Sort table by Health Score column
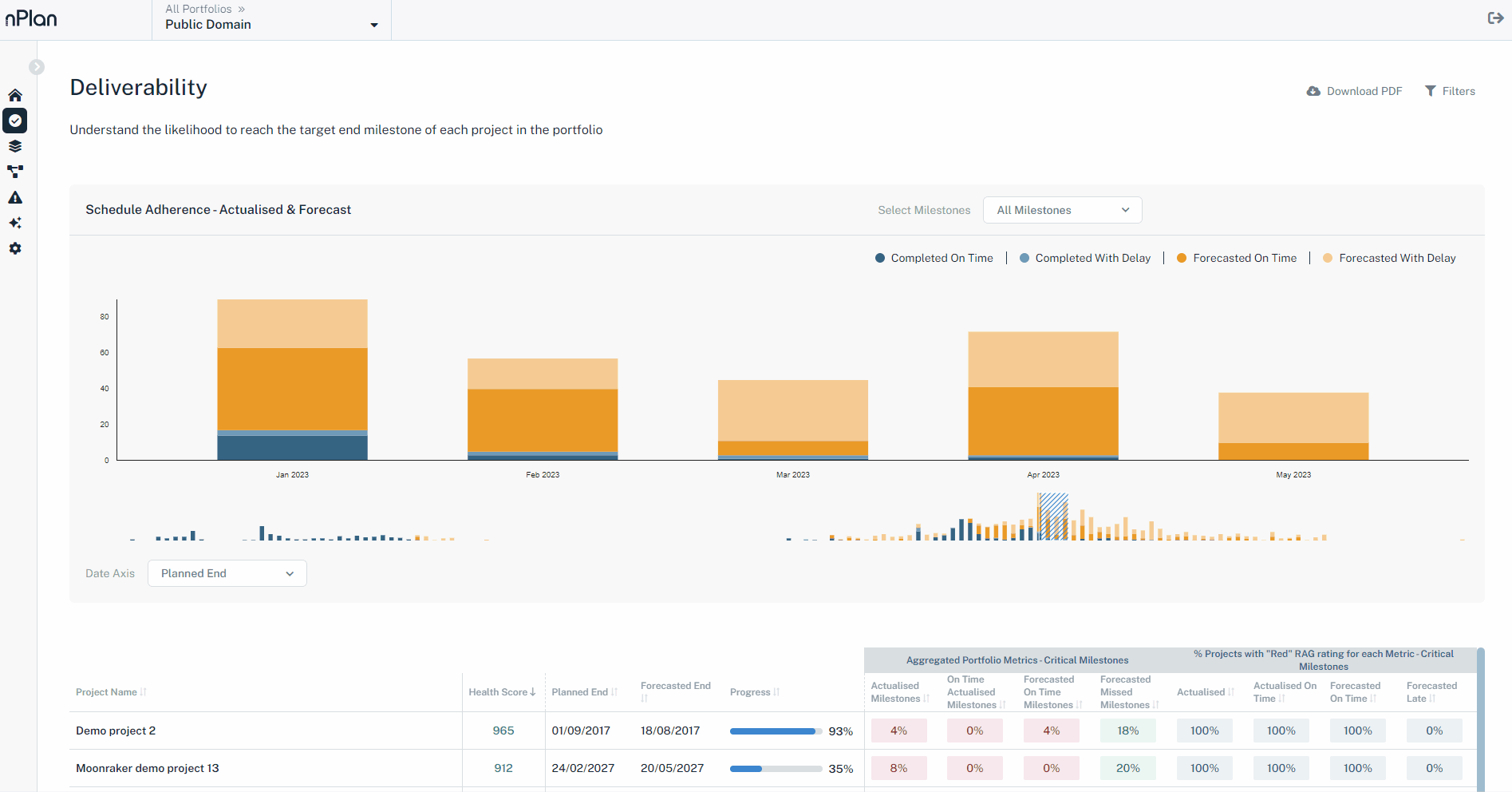Viewport: 1512px width, 792px height. (502, 692)
